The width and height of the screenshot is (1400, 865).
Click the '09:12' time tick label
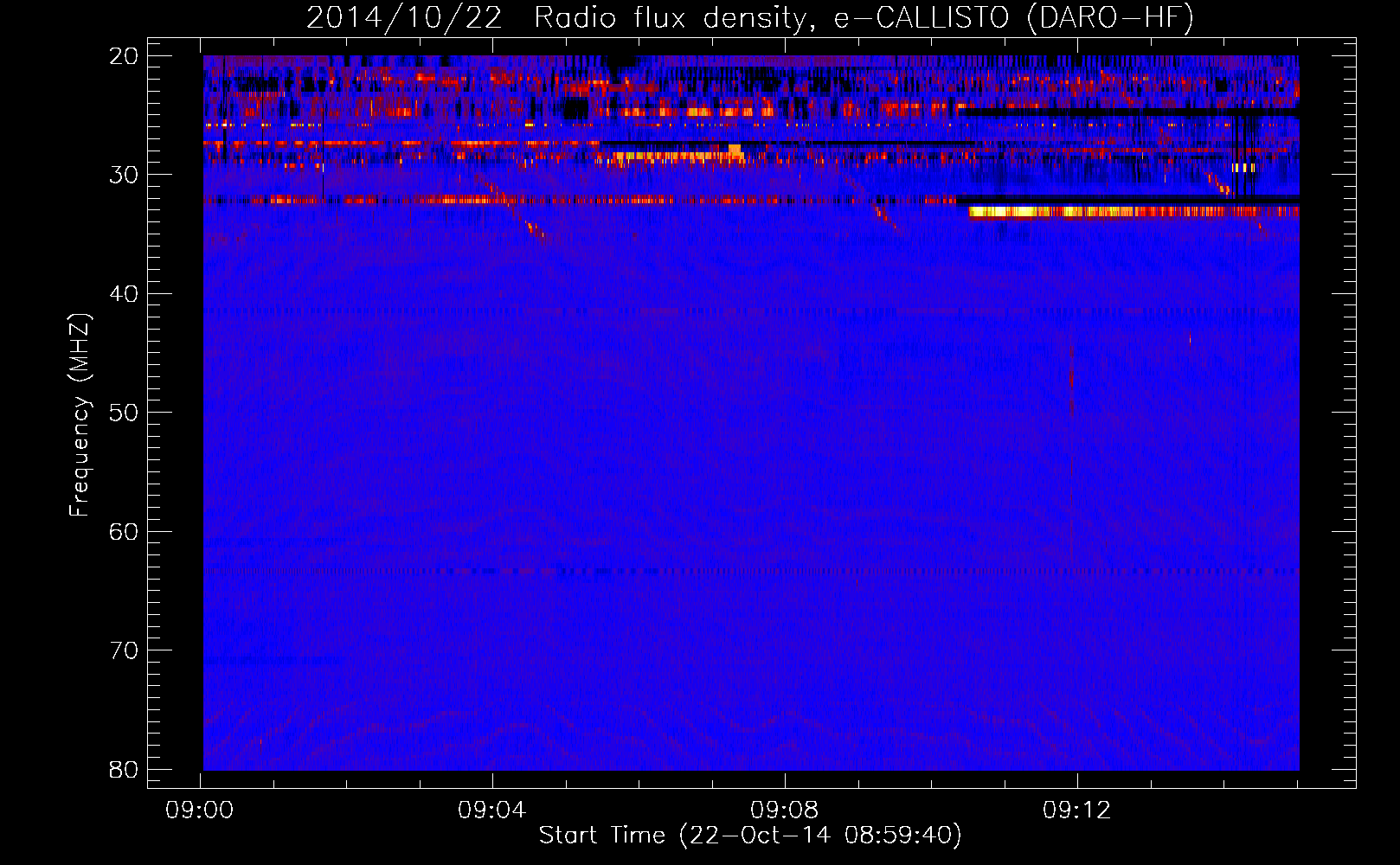point(1077,811)
